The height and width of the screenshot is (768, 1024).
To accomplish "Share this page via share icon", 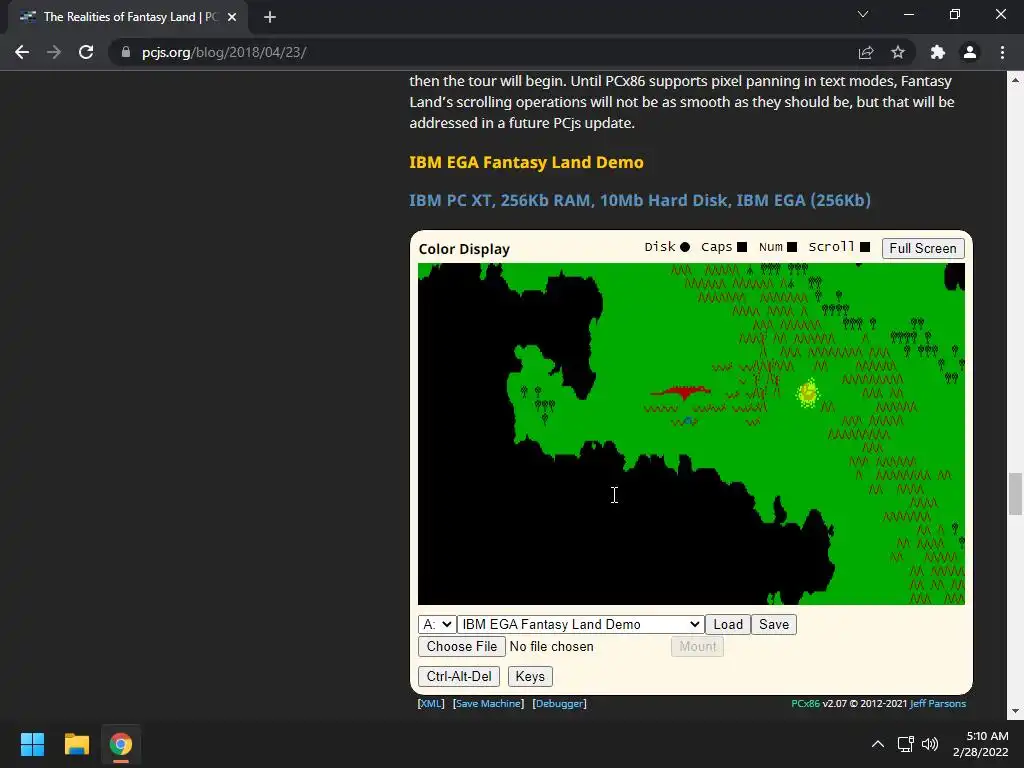I will [x=866, y=52].
